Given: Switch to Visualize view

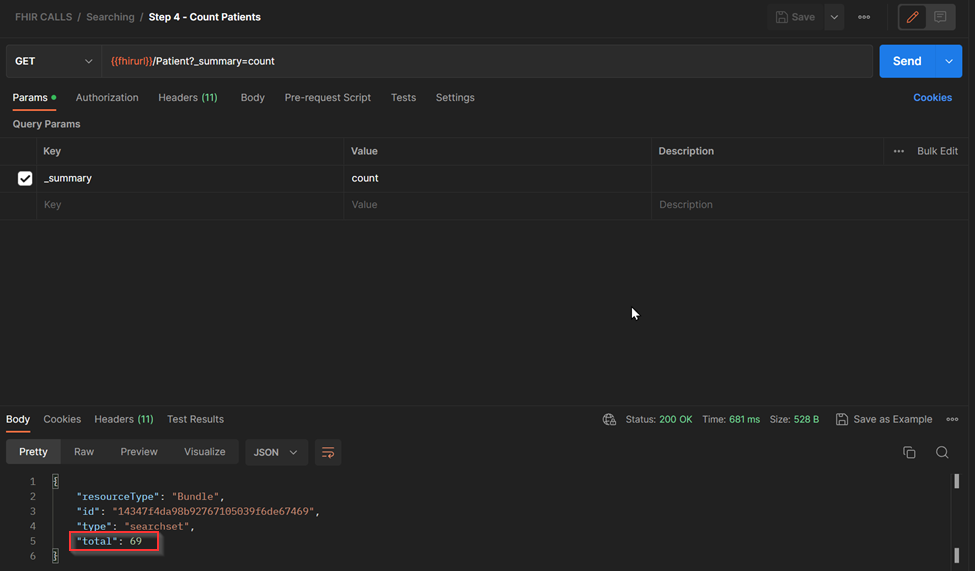Looking at the screenshot, I should [205, 452].
